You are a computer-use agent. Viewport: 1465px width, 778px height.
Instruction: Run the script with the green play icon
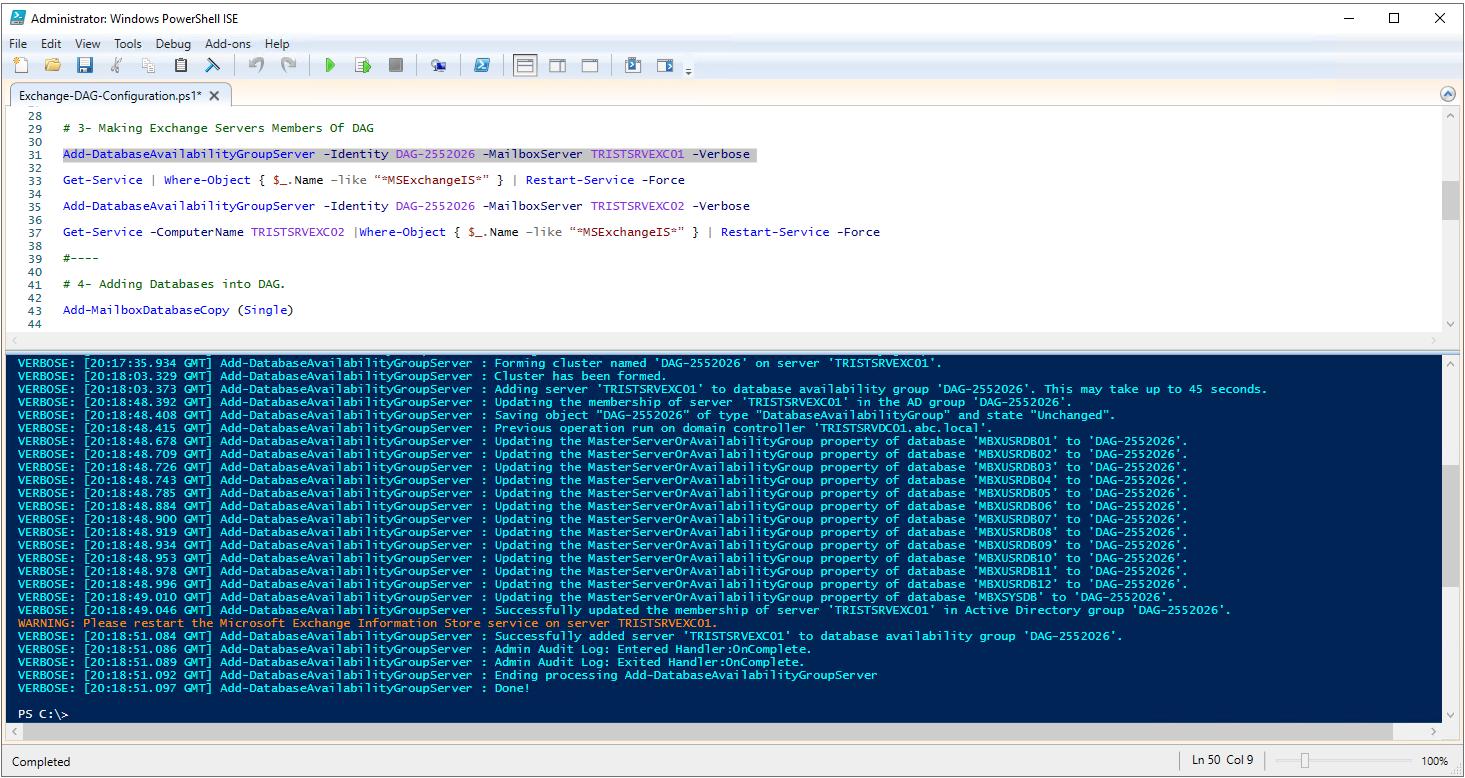click(330, 66)
